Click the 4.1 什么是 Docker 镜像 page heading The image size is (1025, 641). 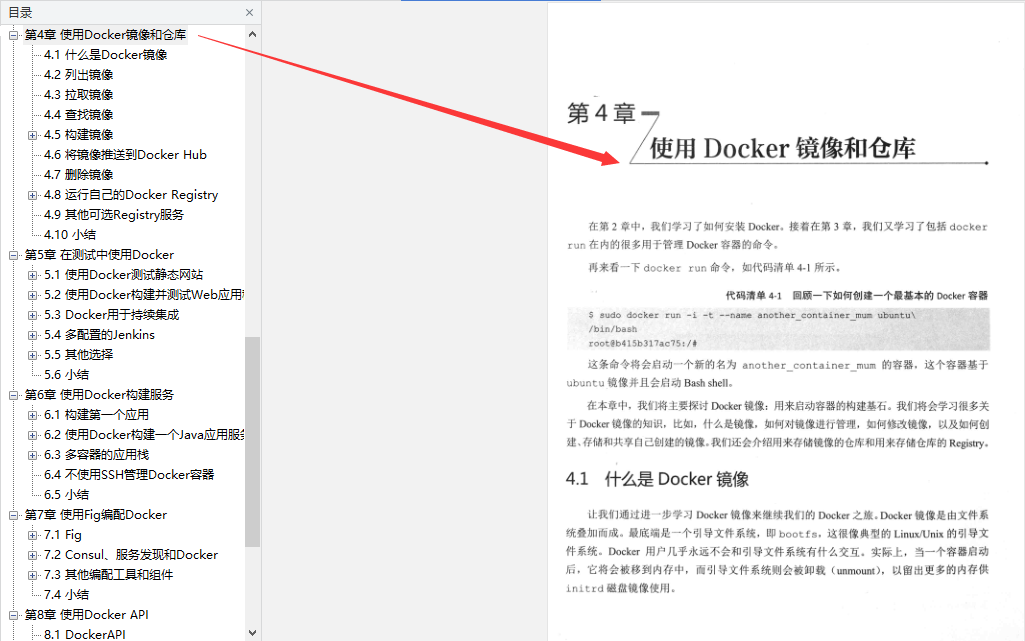click(657, 479)
